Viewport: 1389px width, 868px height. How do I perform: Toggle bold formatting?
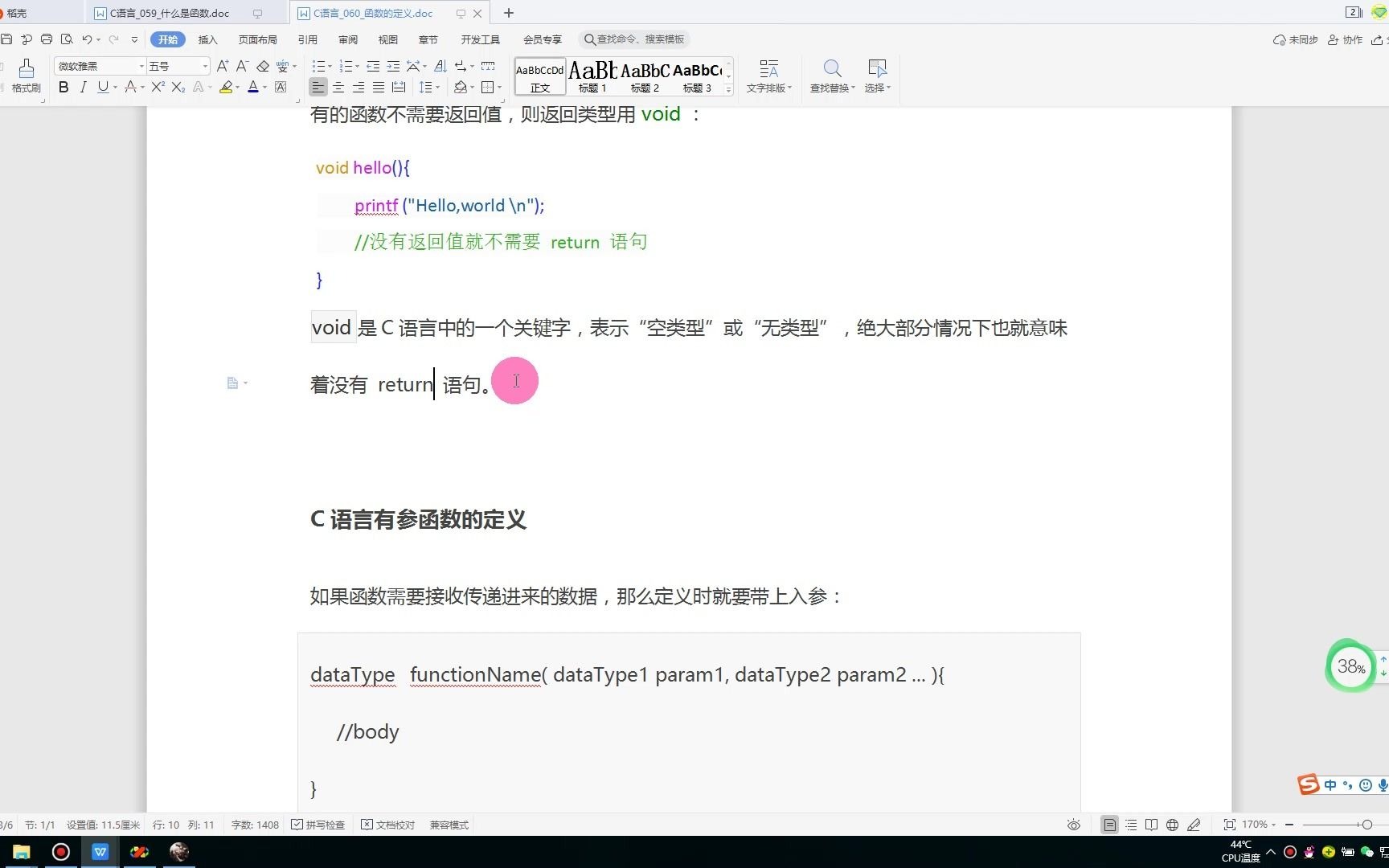[64, 87]
